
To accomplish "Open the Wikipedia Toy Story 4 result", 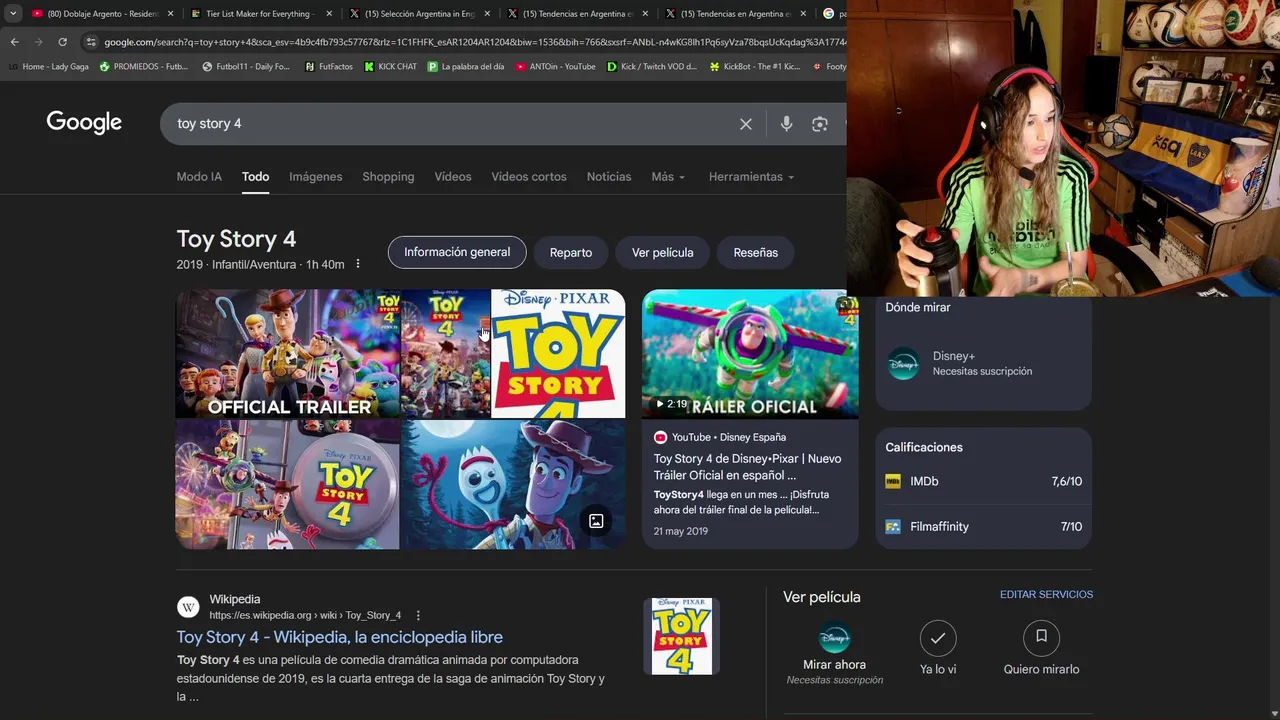I will (x=340, y=637).
